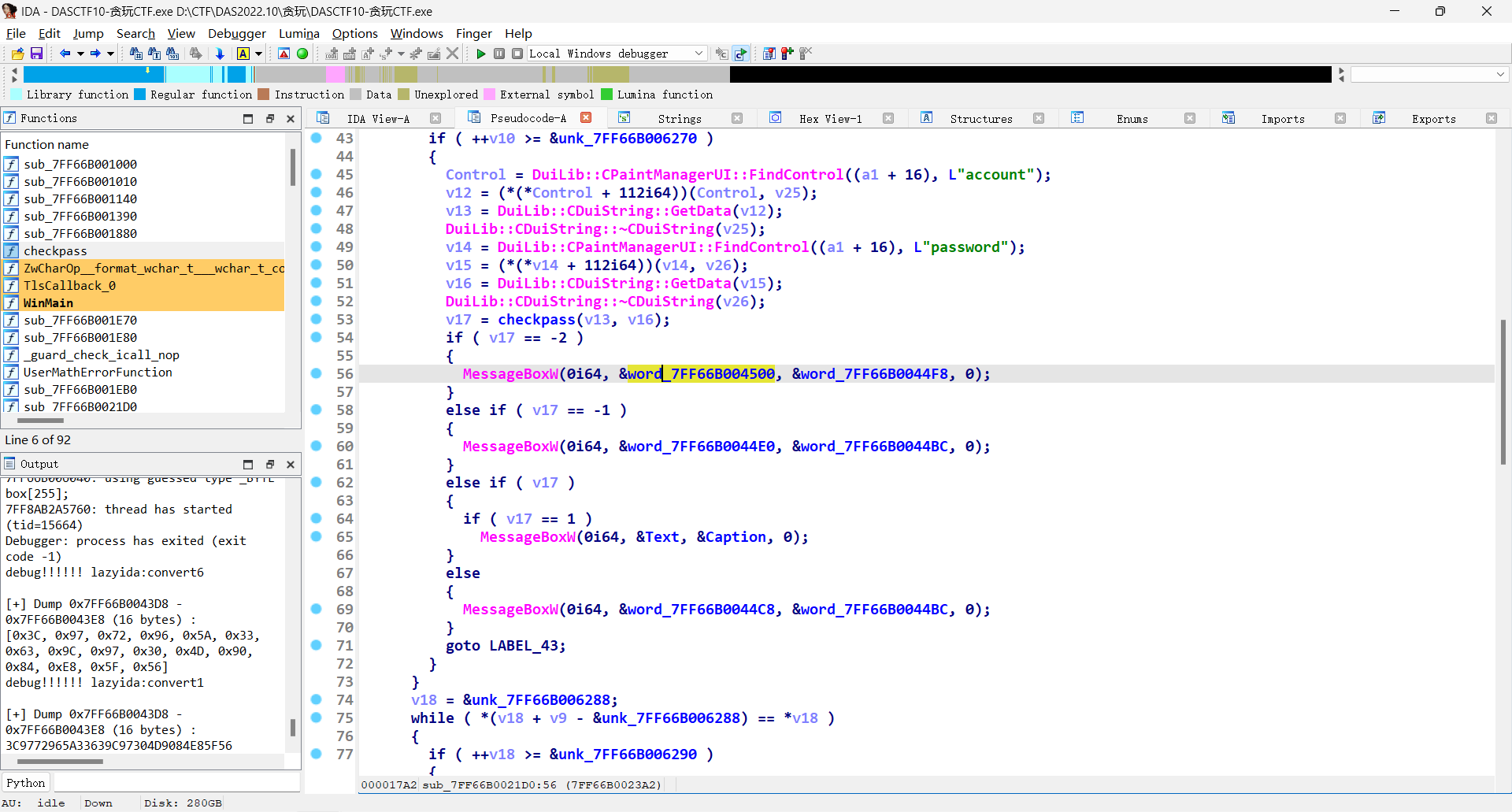Close the Pseudocode-A tab
This screenshot has width=1512, height=812.
tap(586, 117)
